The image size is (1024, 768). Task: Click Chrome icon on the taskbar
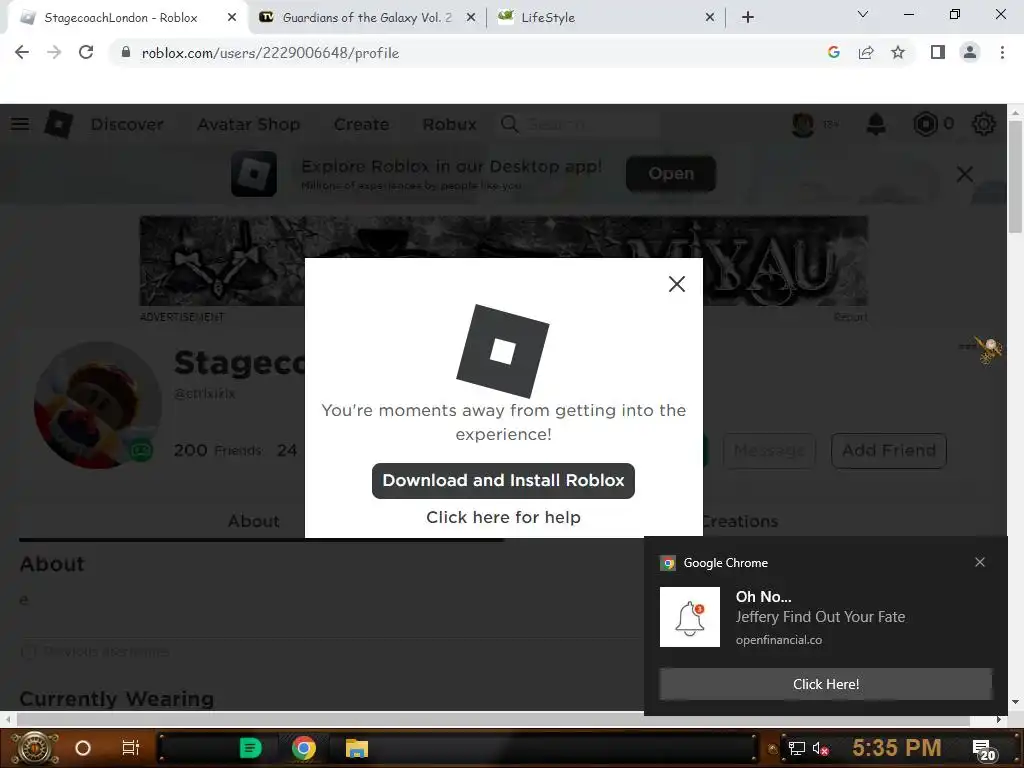(304, 748)
